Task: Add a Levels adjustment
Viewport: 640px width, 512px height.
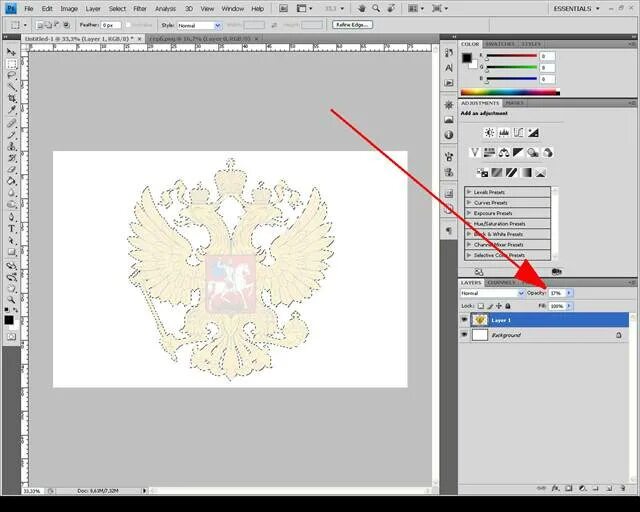Action: 504,133
